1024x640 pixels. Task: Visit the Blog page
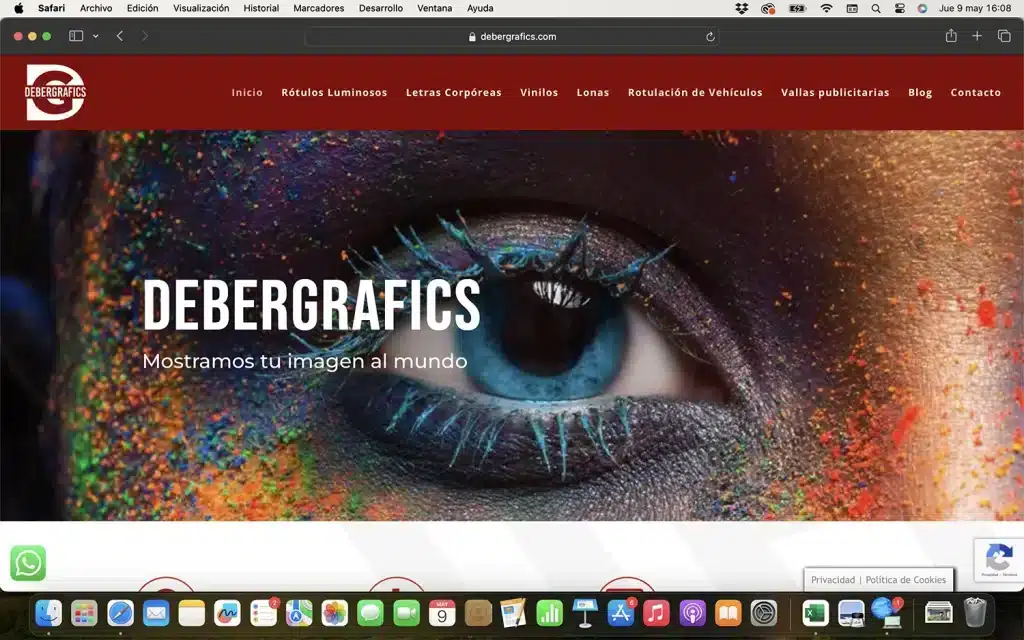(x=920, y=93)
